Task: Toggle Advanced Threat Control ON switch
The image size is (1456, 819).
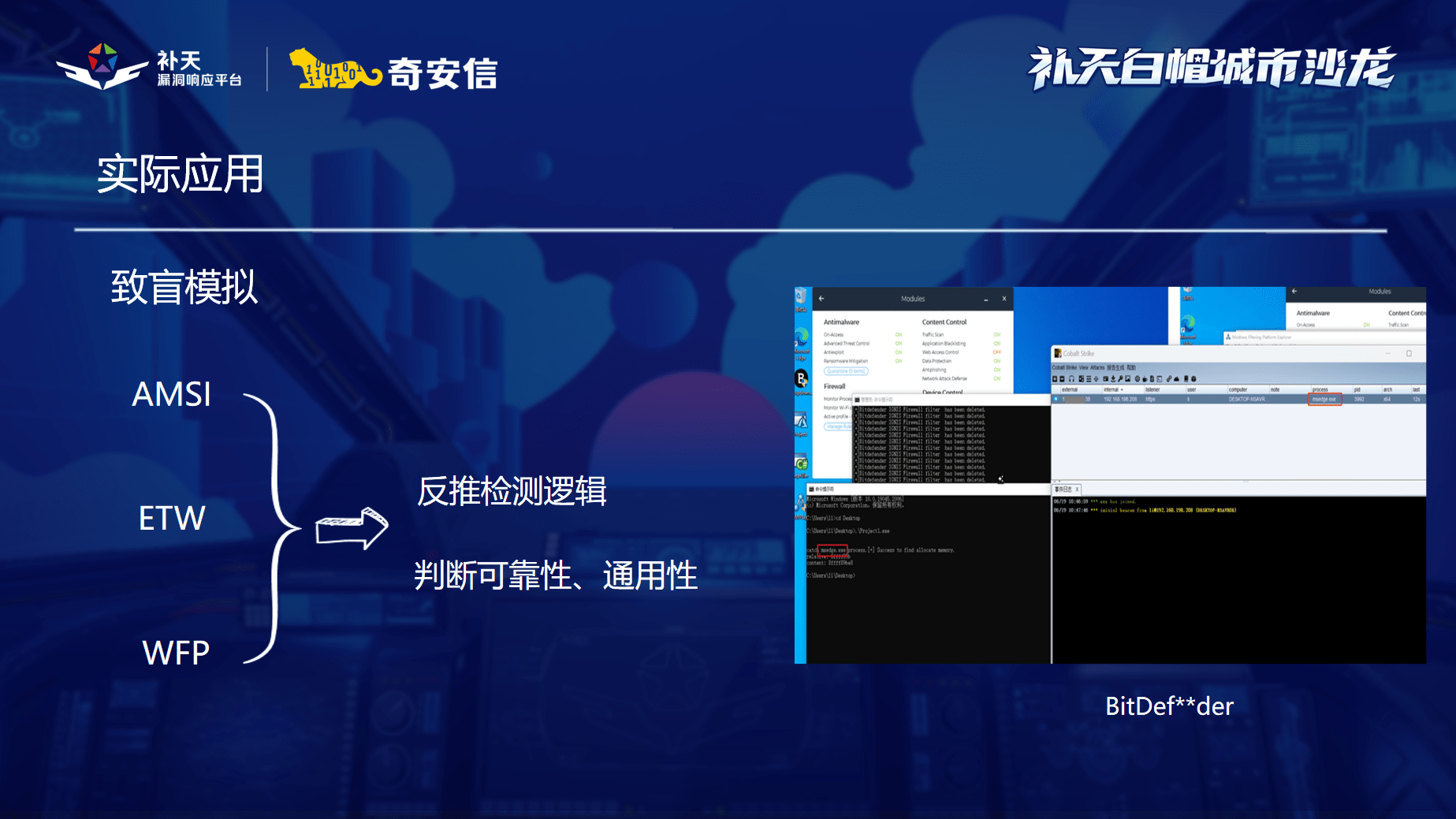Action: [x=899, y=344]
